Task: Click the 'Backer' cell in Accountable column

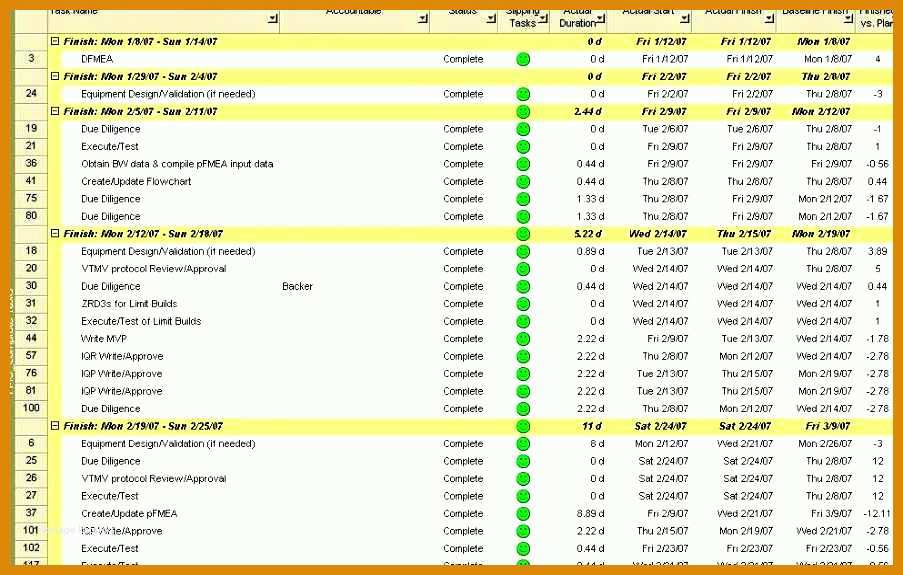Action: (297, 286)
